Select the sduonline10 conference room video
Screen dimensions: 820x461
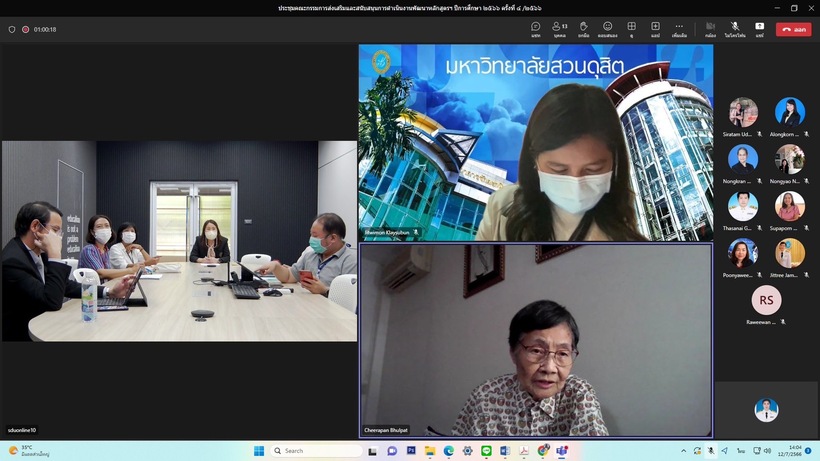tap(179, 241)
